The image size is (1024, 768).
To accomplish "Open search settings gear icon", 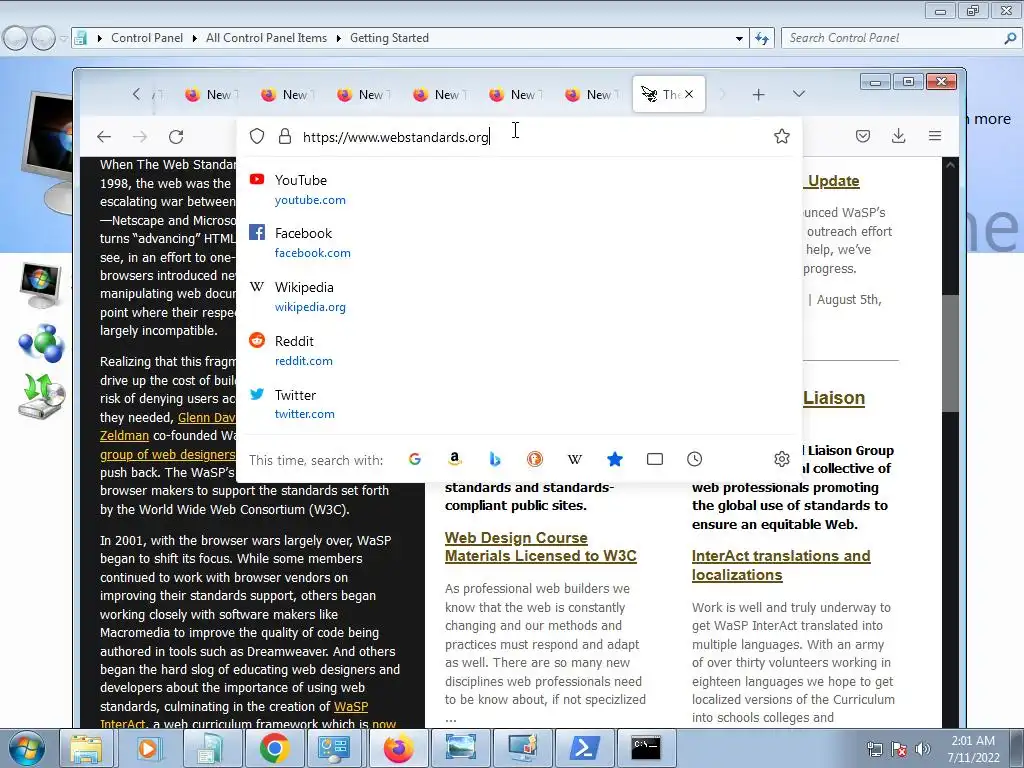I will tap(782, 459).
